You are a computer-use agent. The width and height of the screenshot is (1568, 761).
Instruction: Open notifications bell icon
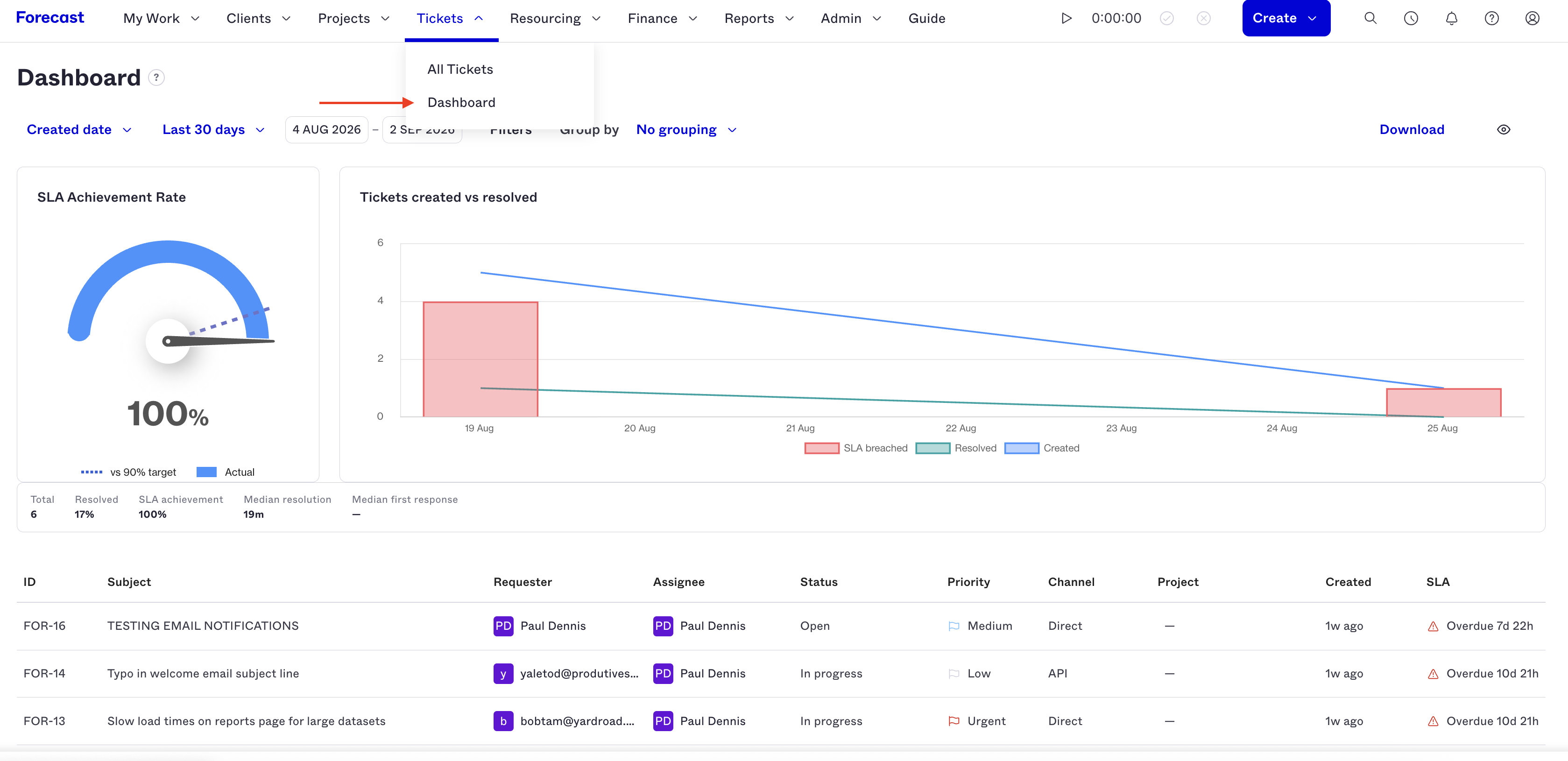1451,18
